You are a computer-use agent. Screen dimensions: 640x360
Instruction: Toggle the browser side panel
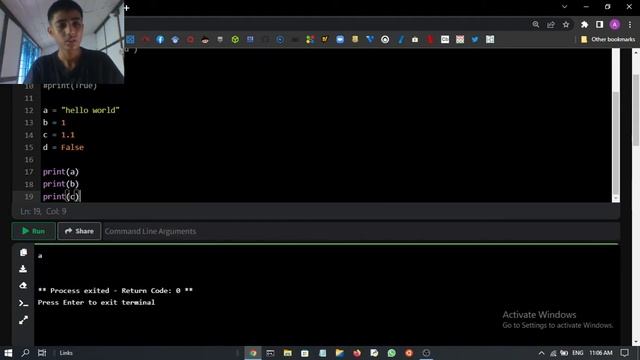pyautogui.click(x=599, y=24)
